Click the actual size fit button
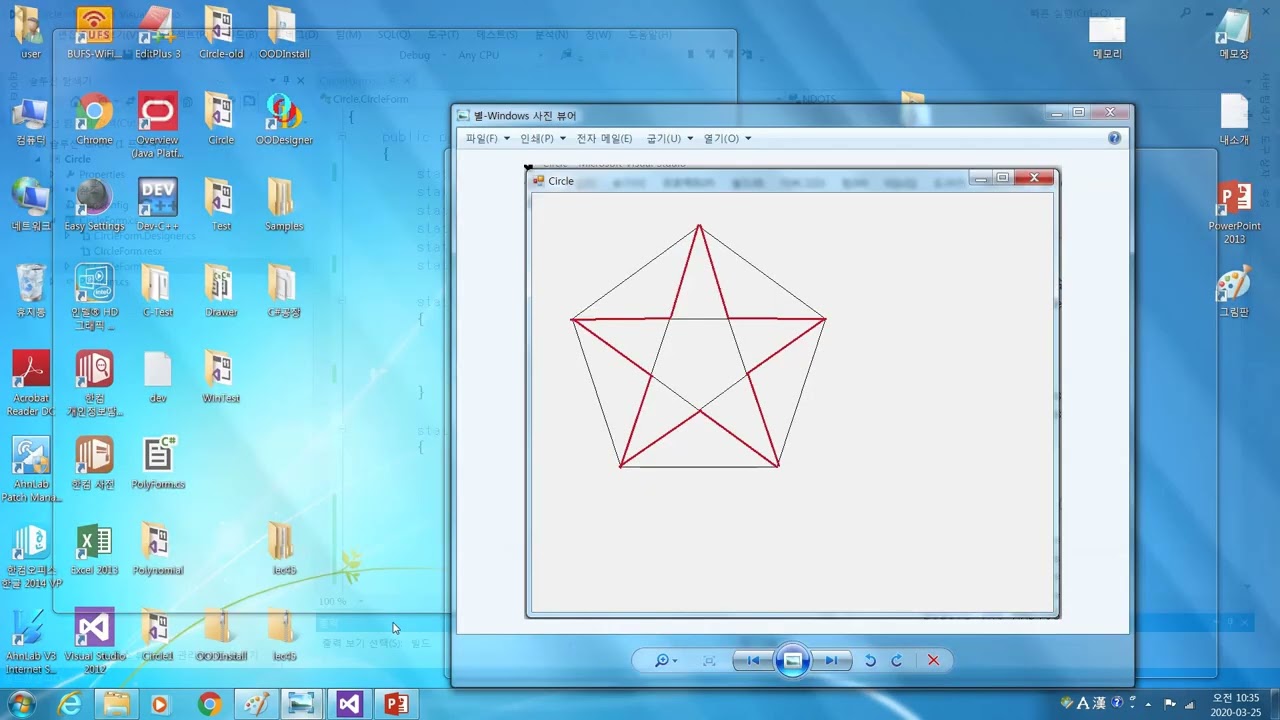 (709, 661)
